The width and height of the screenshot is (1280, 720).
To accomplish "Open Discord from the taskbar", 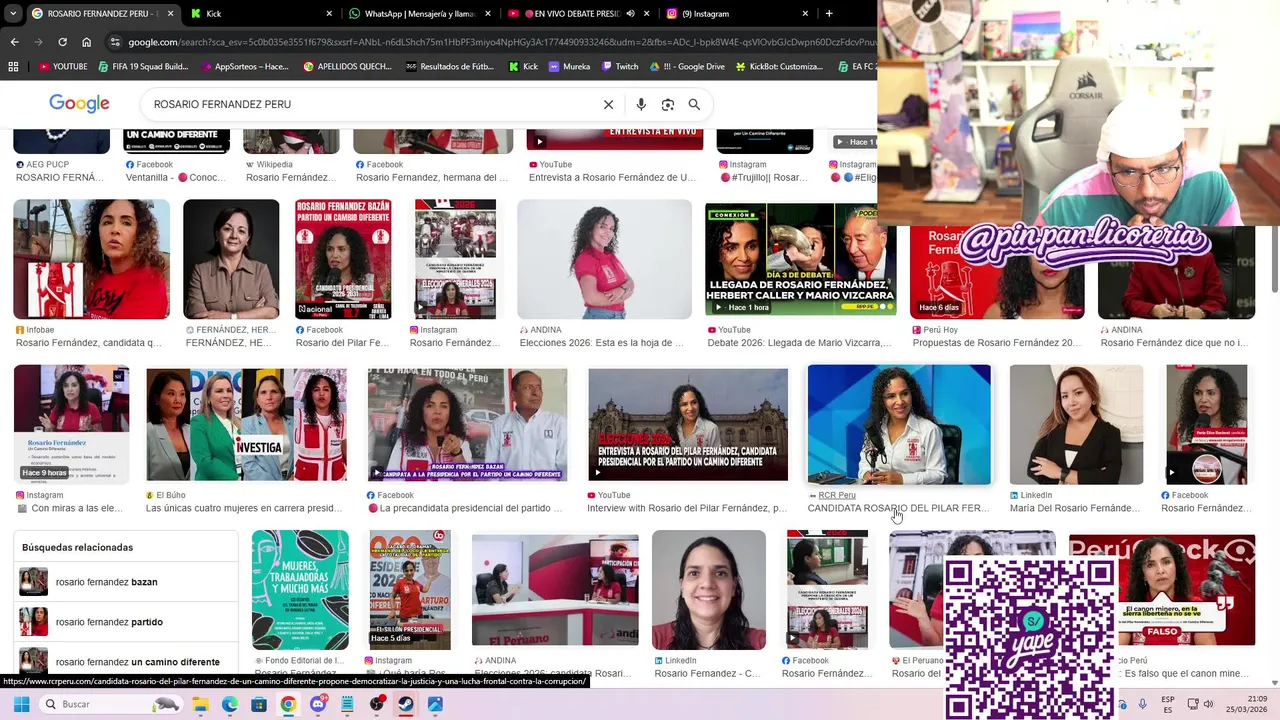I will coord(318,704).
